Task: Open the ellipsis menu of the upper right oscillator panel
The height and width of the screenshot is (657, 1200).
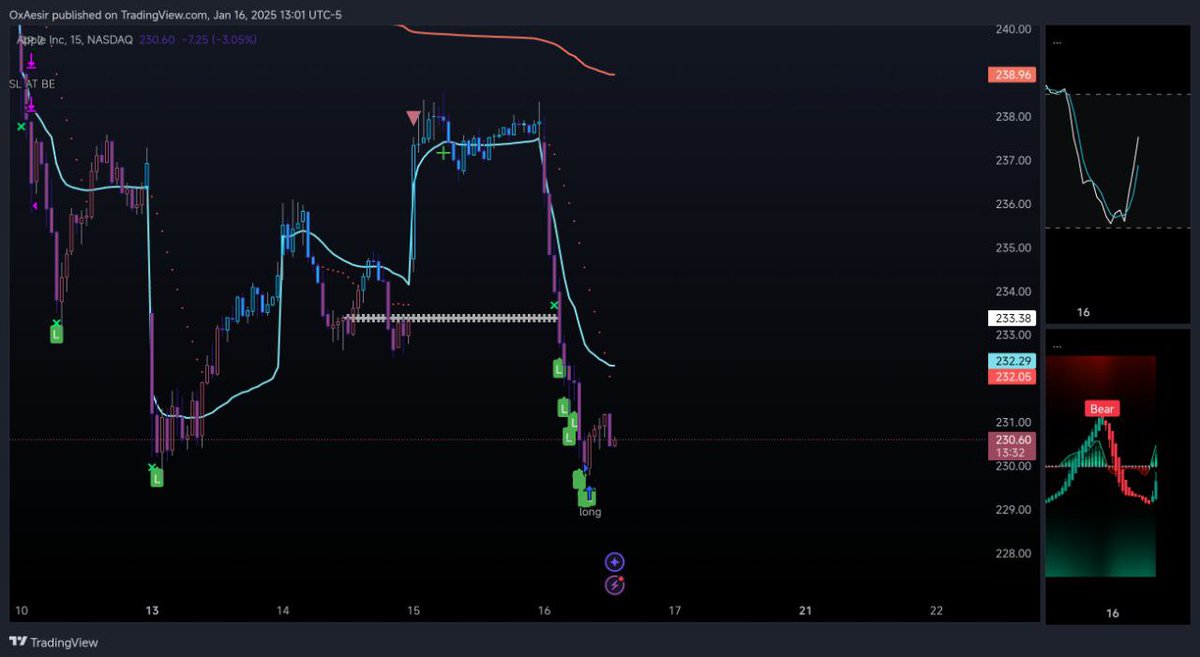Action: [x=1056, y=41]
